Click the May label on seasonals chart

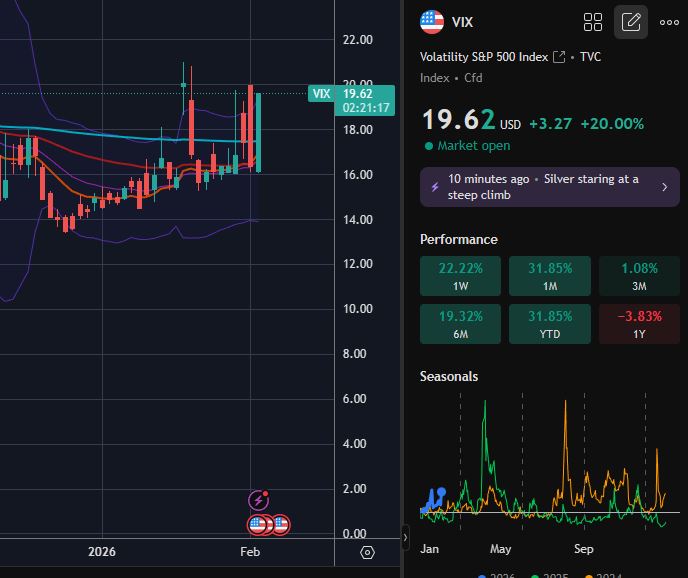point(501,549)
